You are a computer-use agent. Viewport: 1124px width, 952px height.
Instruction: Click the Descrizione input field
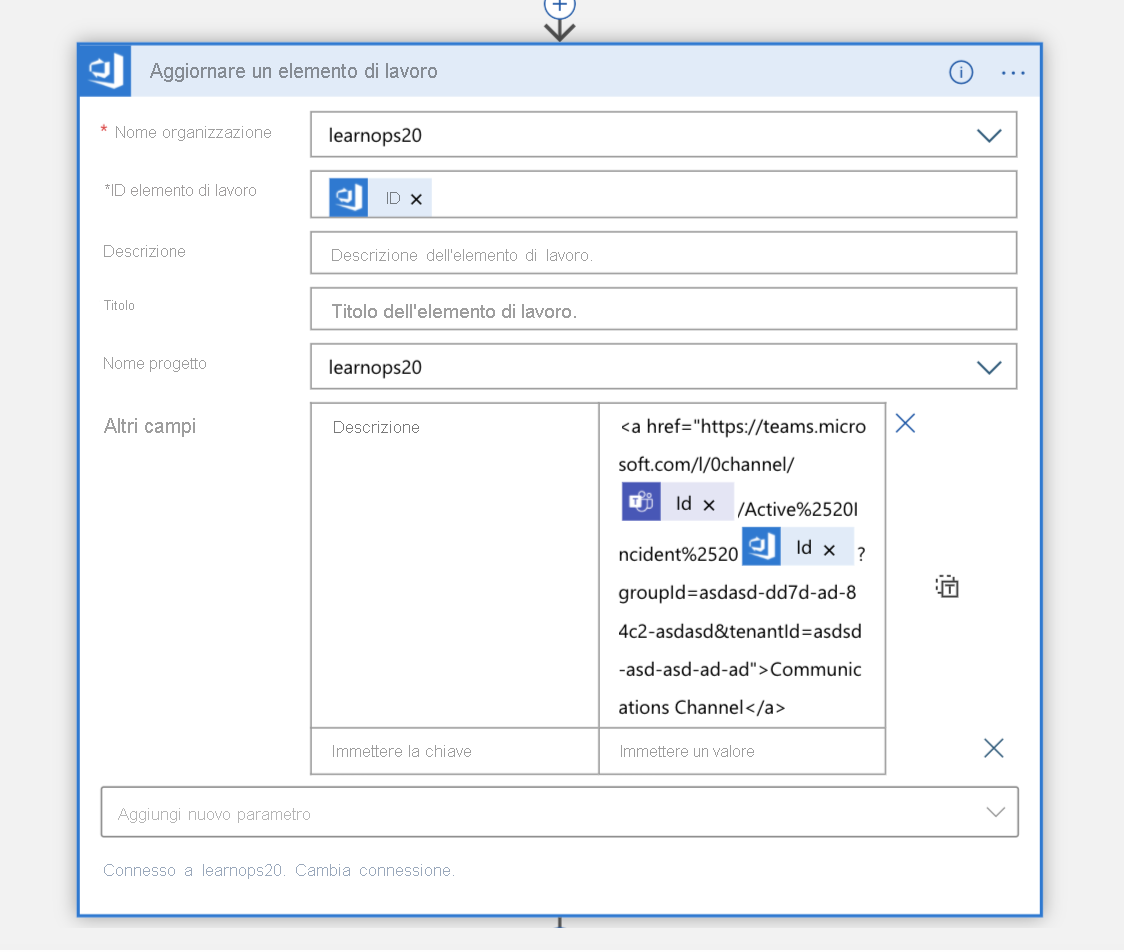[x=663, y=253]
